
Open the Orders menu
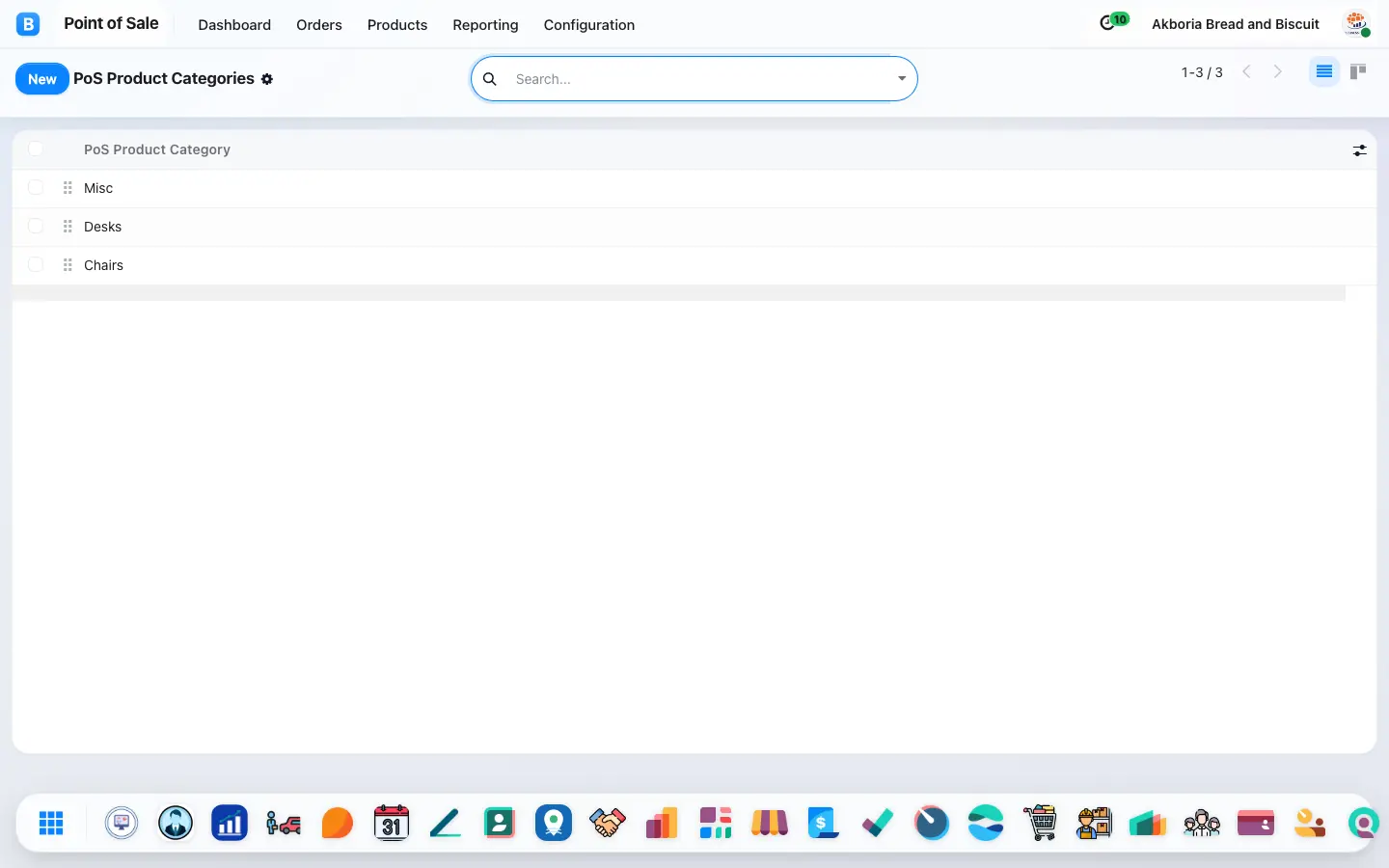point(319,25)
